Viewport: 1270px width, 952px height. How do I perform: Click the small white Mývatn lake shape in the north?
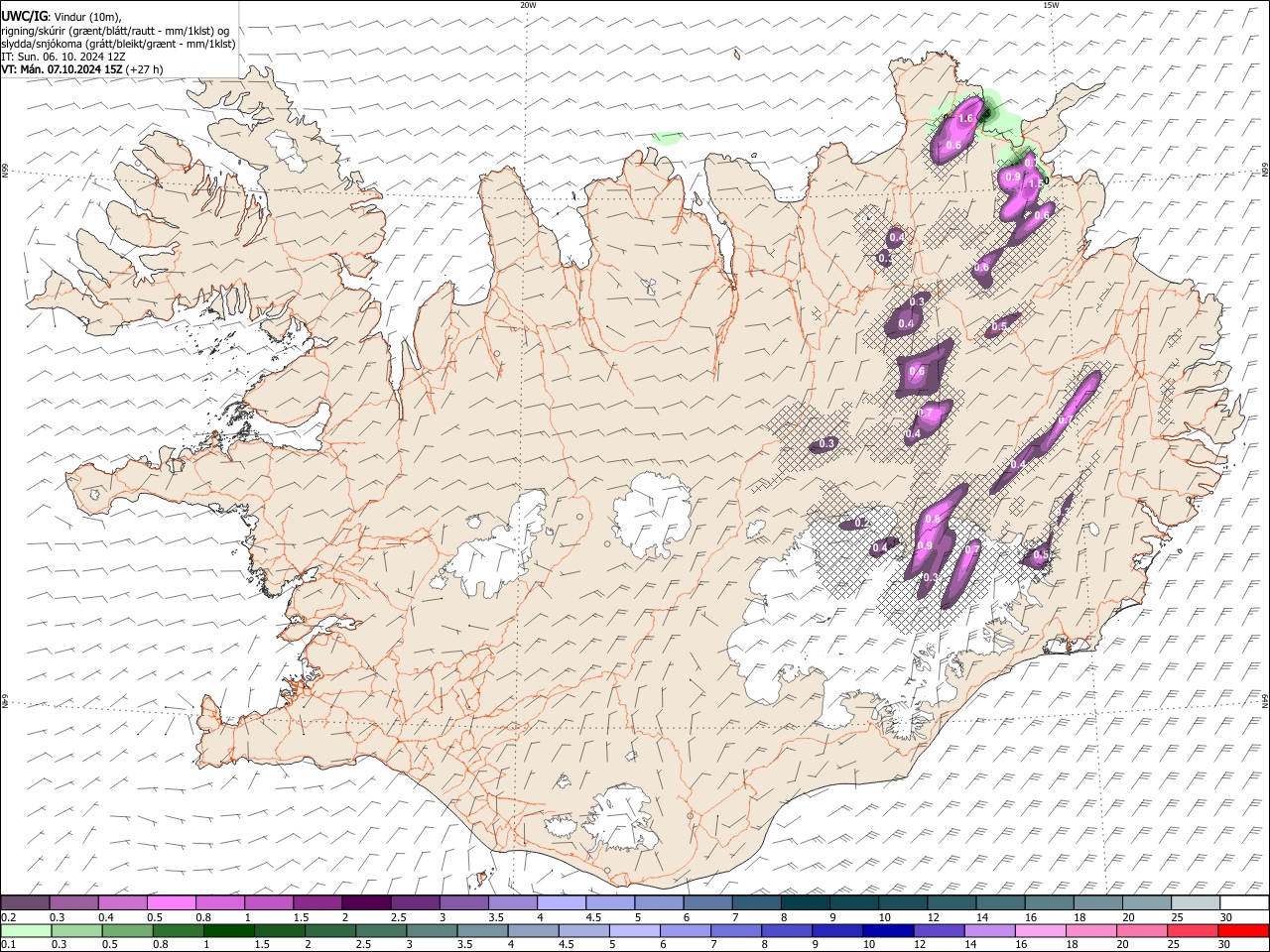point(649,288)
